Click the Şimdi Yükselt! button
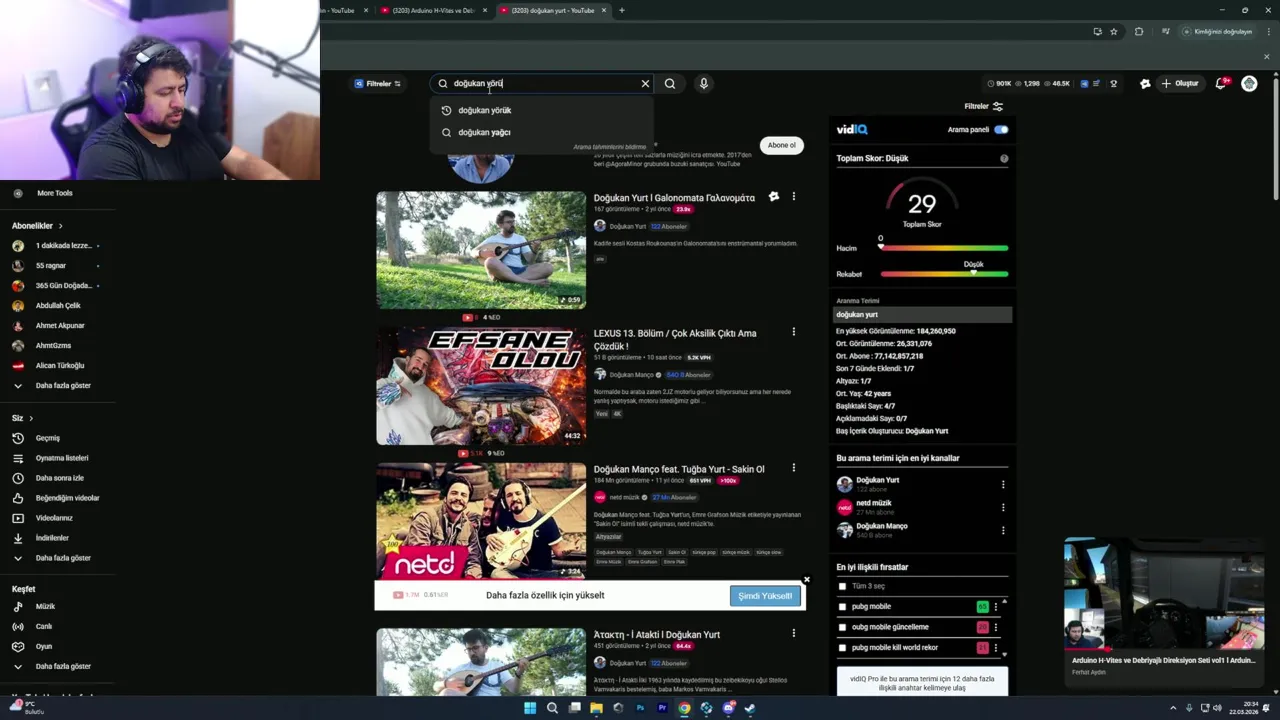The width and height of the screenshot is (1280, 720). tap(765, 596)
